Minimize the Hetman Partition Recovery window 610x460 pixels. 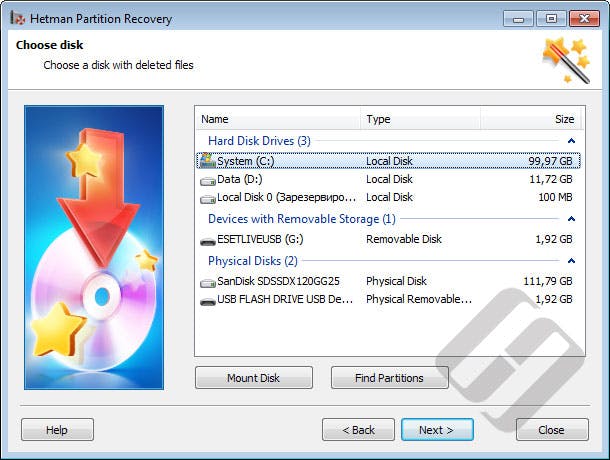point(518,19)
